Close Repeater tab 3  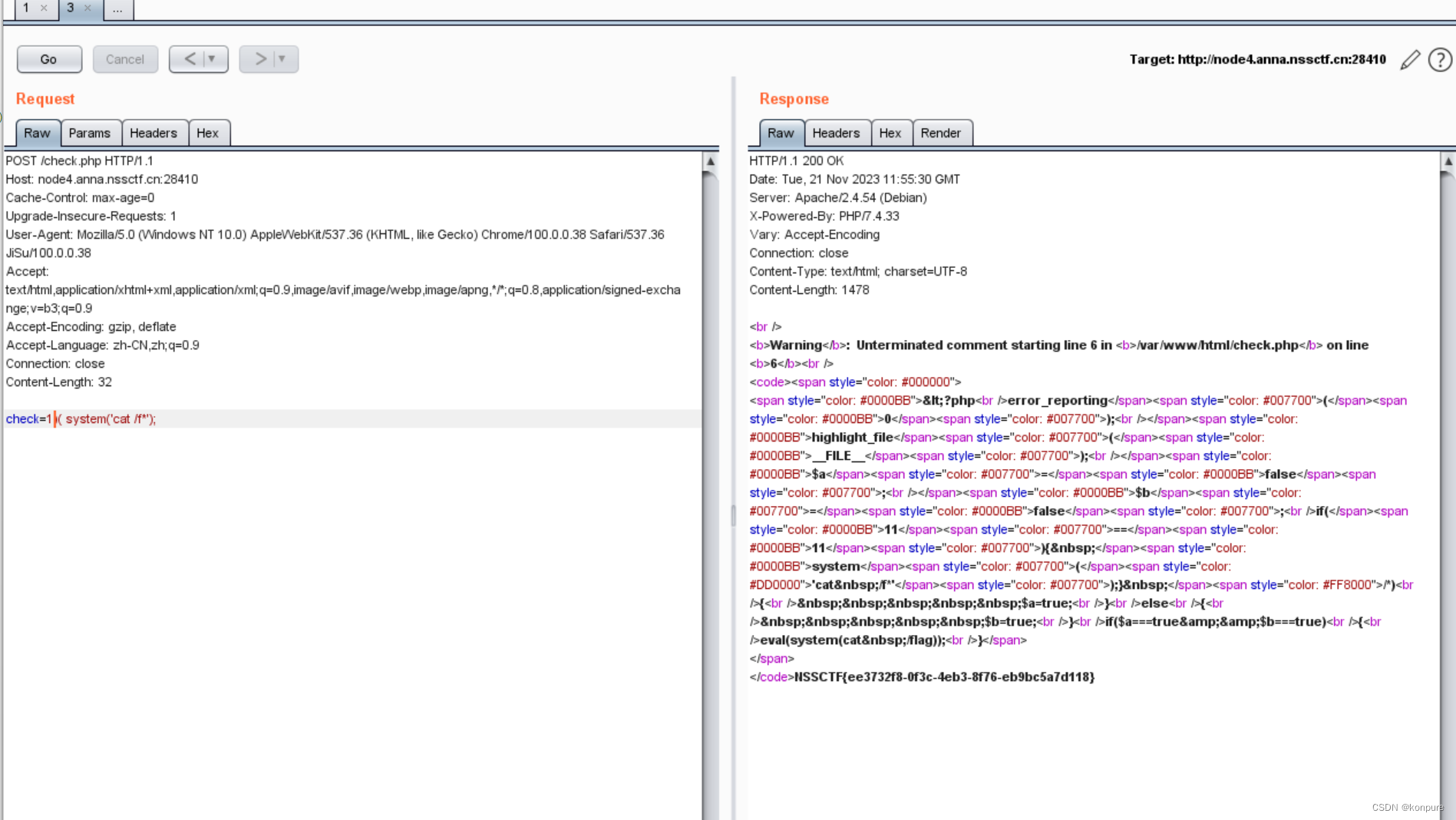87,8
